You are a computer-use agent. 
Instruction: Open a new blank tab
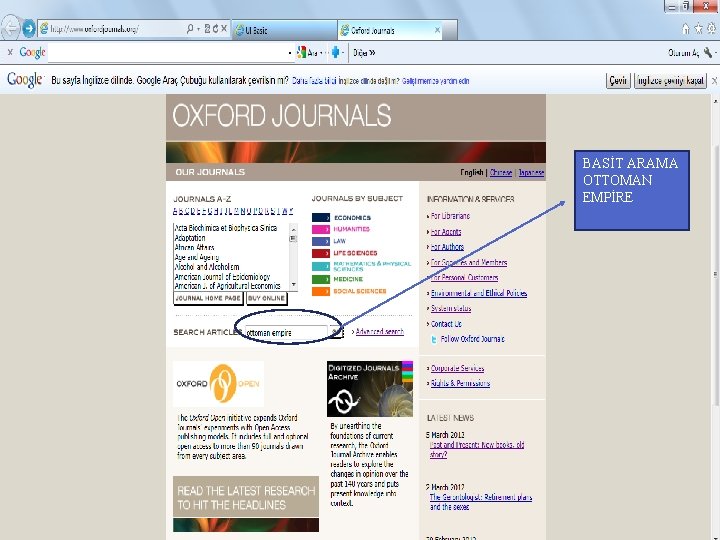click(x=450, y=30)
